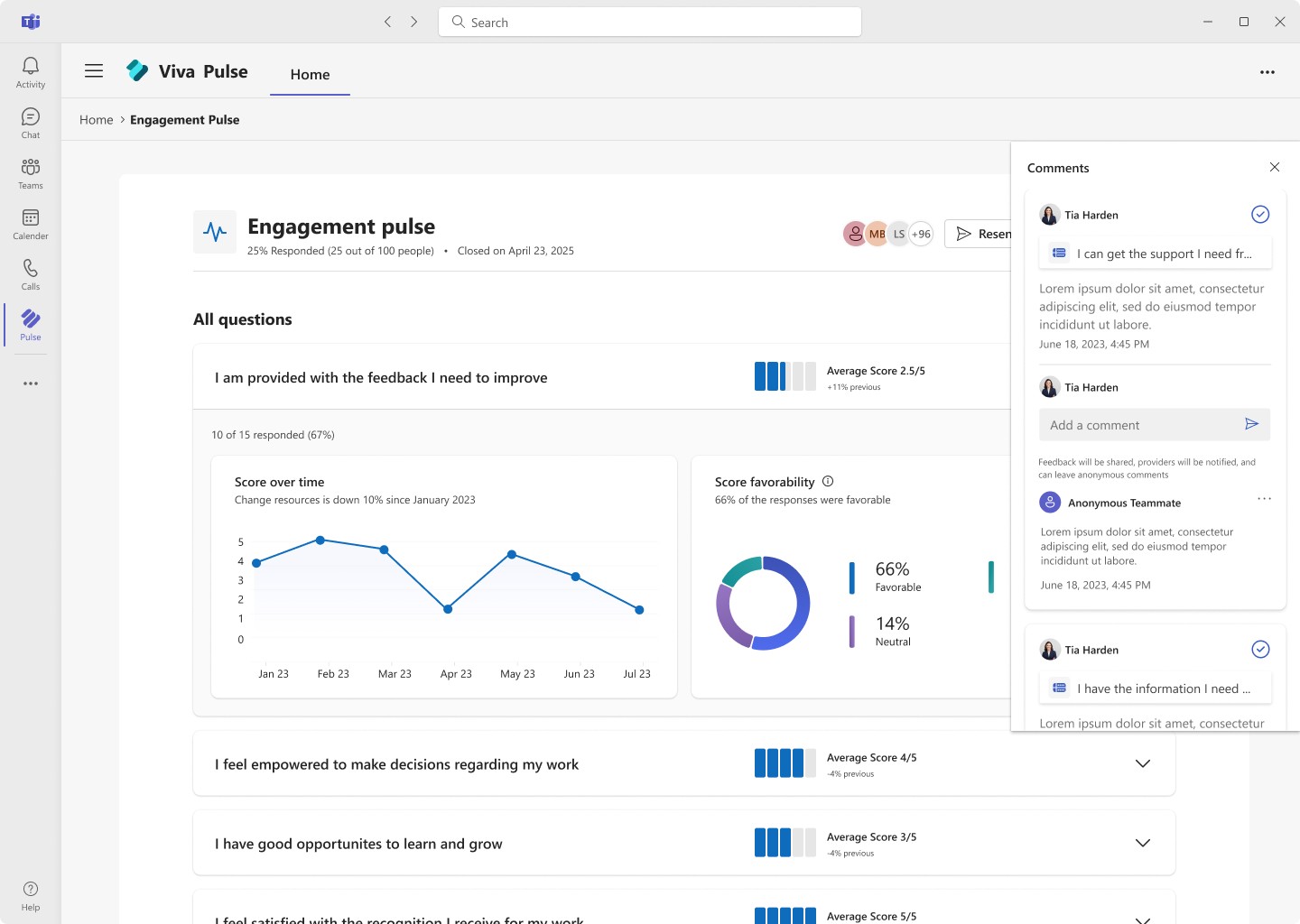Minimize the Teams window
Viewport: 1300px width, 924px height.
pyautogui.click(x=1208, y=22)
